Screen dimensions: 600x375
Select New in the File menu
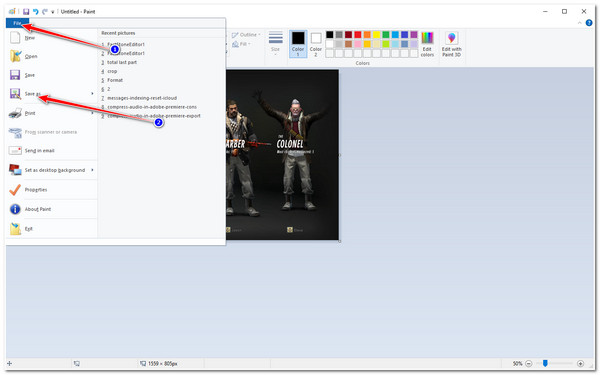[x=52, y=38]
